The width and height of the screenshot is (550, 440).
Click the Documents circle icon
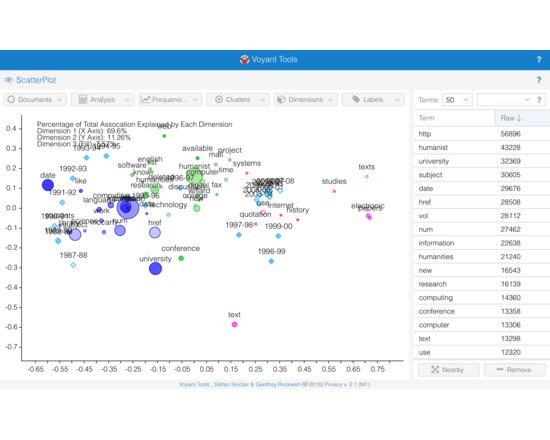click(11, 100)
